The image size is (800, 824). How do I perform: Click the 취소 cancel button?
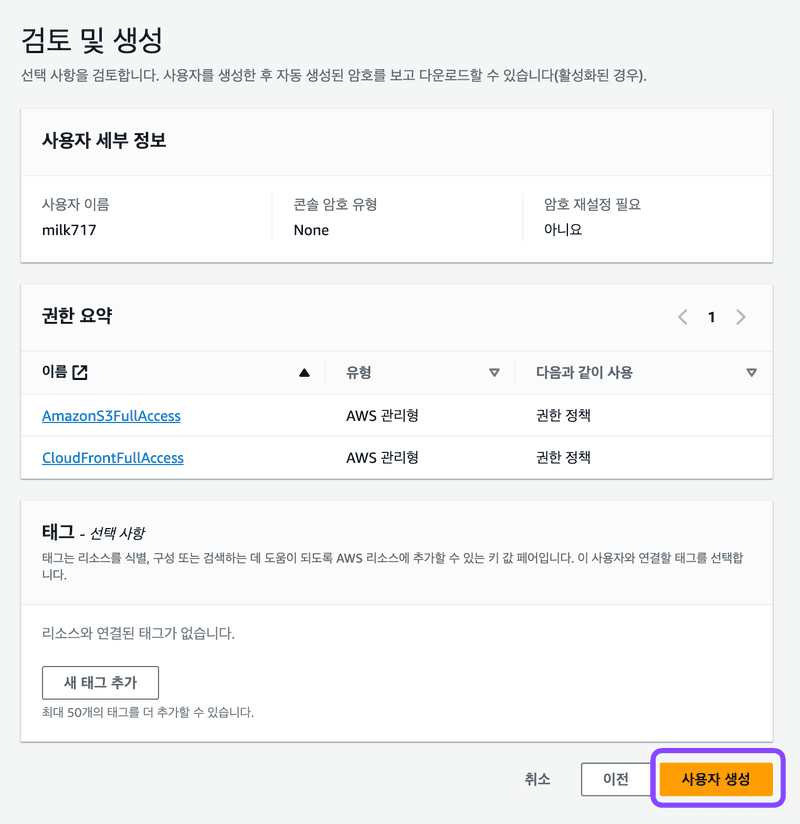[x=537, y=779]
